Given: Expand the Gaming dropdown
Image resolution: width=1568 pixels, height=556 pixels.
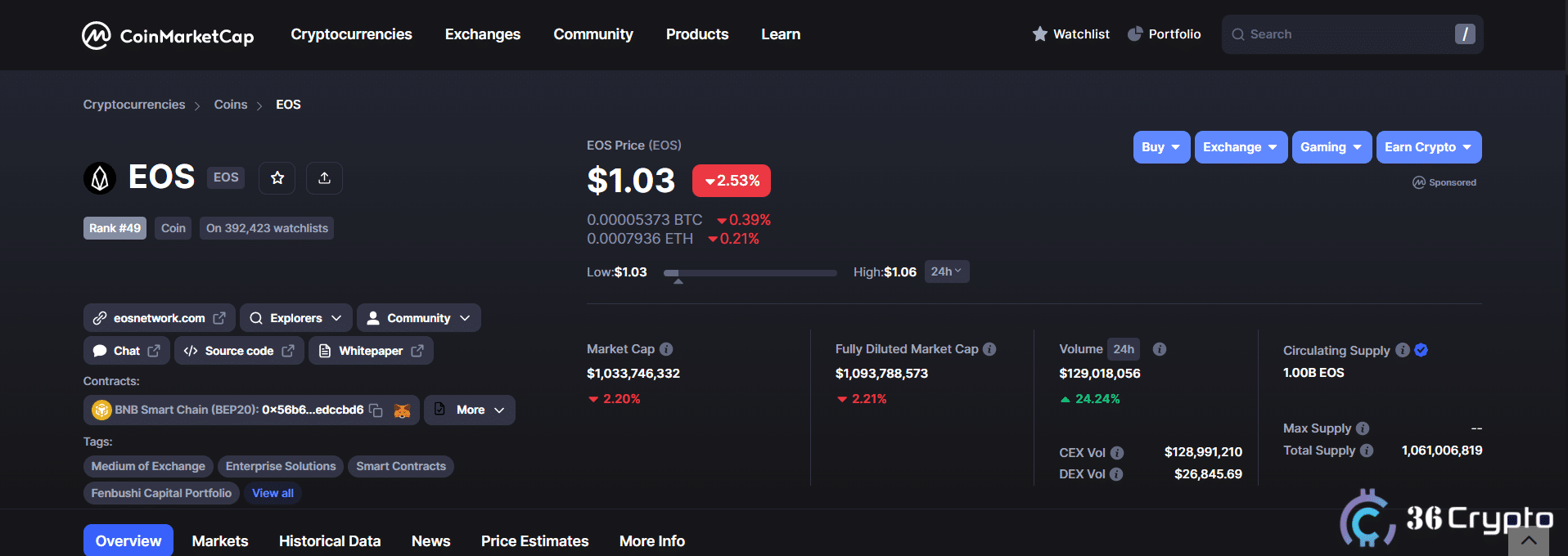Looking at the screenshot, I should 1331,147.
